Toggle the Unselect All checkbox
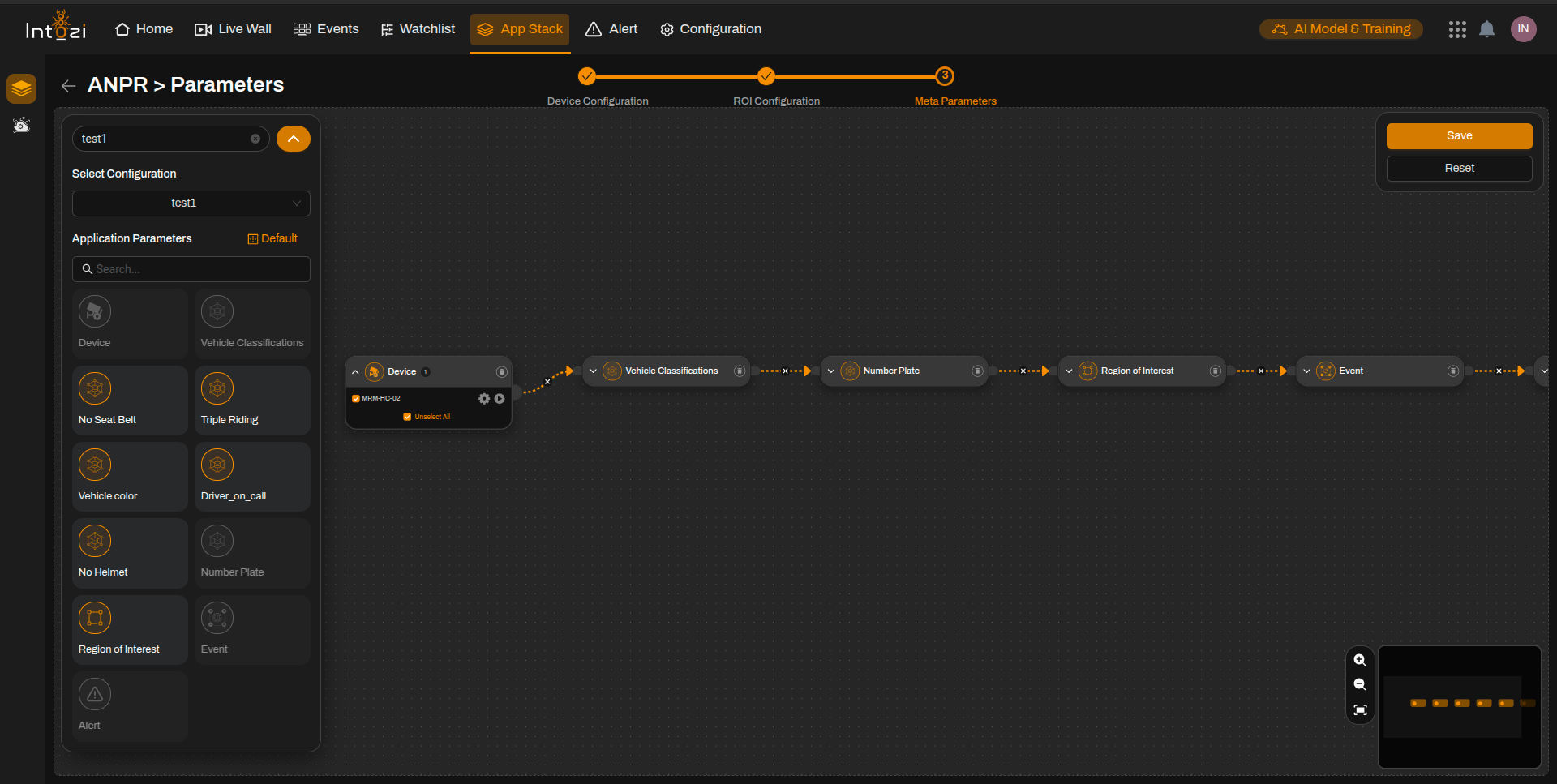The width and height of the screenshot is (1557, 784). [x=407, y=417]
